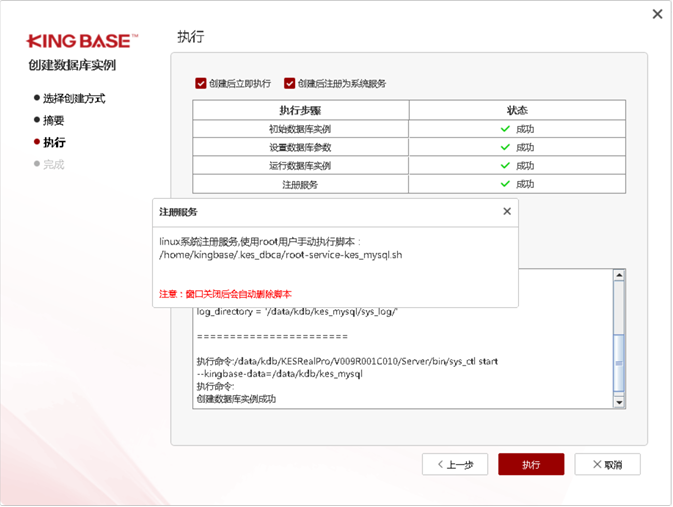This screenshot has height=507, width=673.
Task: Click the 状态 column header
Action: pyautogui.click(x=517, y=110)
